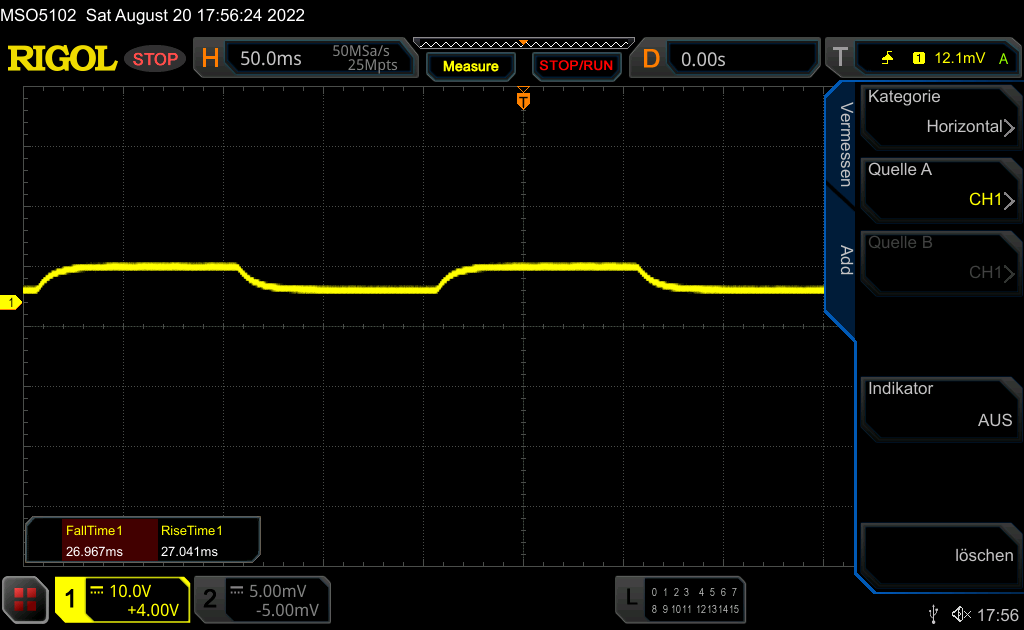
Task: Toggle the muted speaker icon
Action: 961,614
